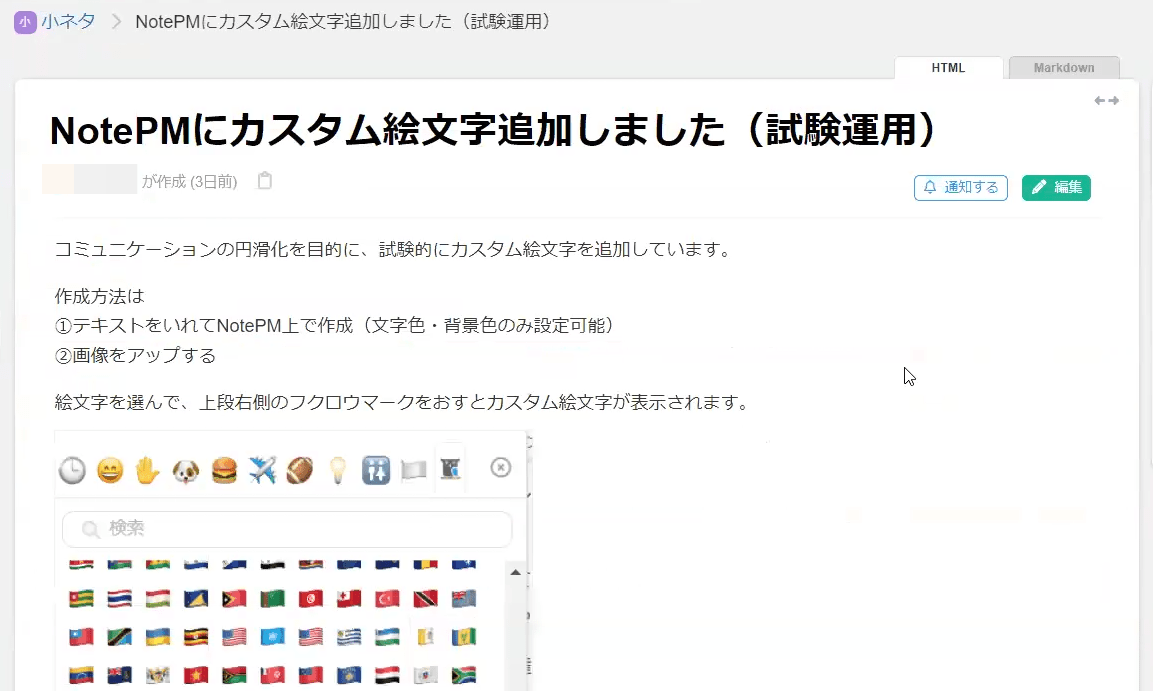Pick the Vanuatu flag emoji
1153x691 pixels.
[x=234, y=675]
